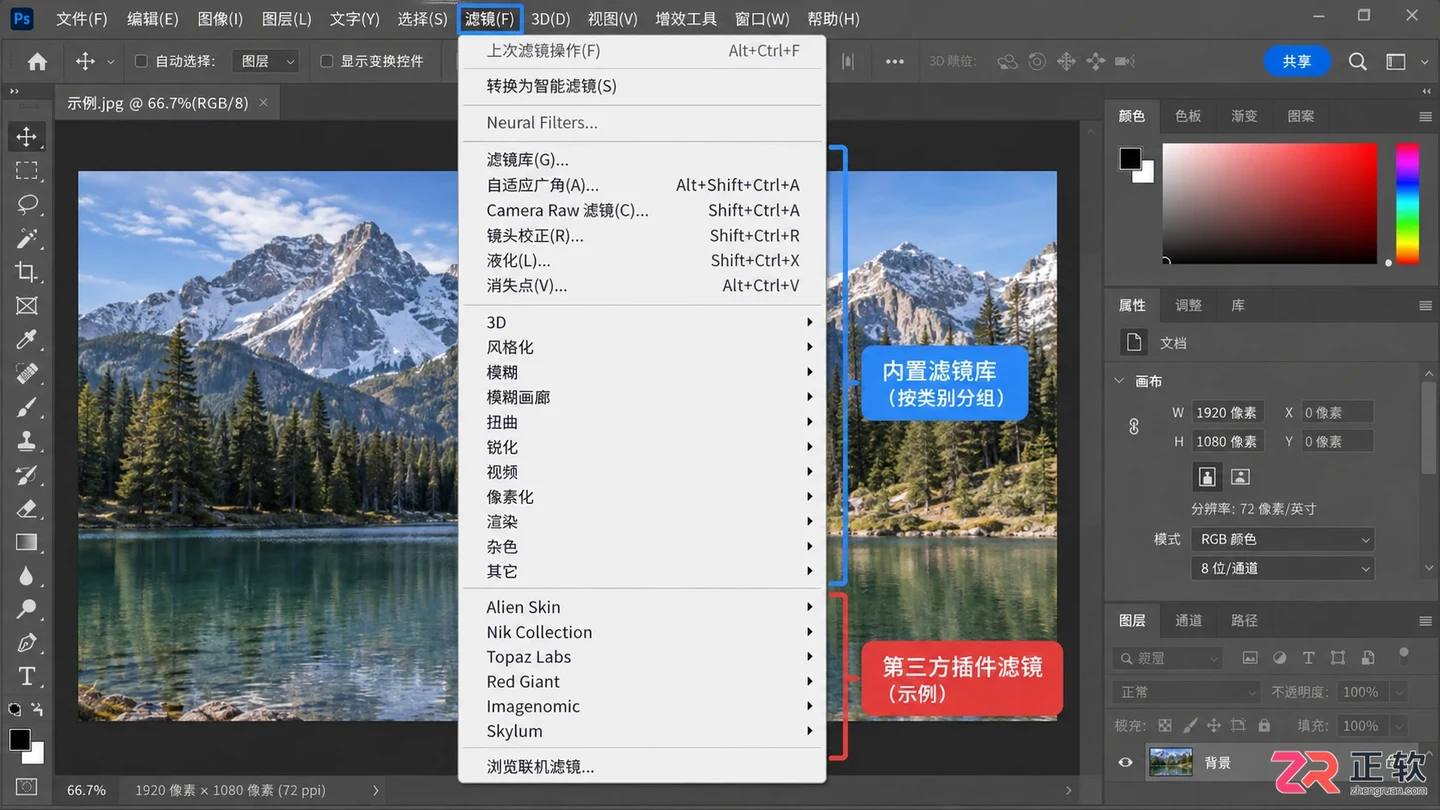Switch to the 通道 tab
This screenshot has height=810, width=1440.
pos(1188,621)
